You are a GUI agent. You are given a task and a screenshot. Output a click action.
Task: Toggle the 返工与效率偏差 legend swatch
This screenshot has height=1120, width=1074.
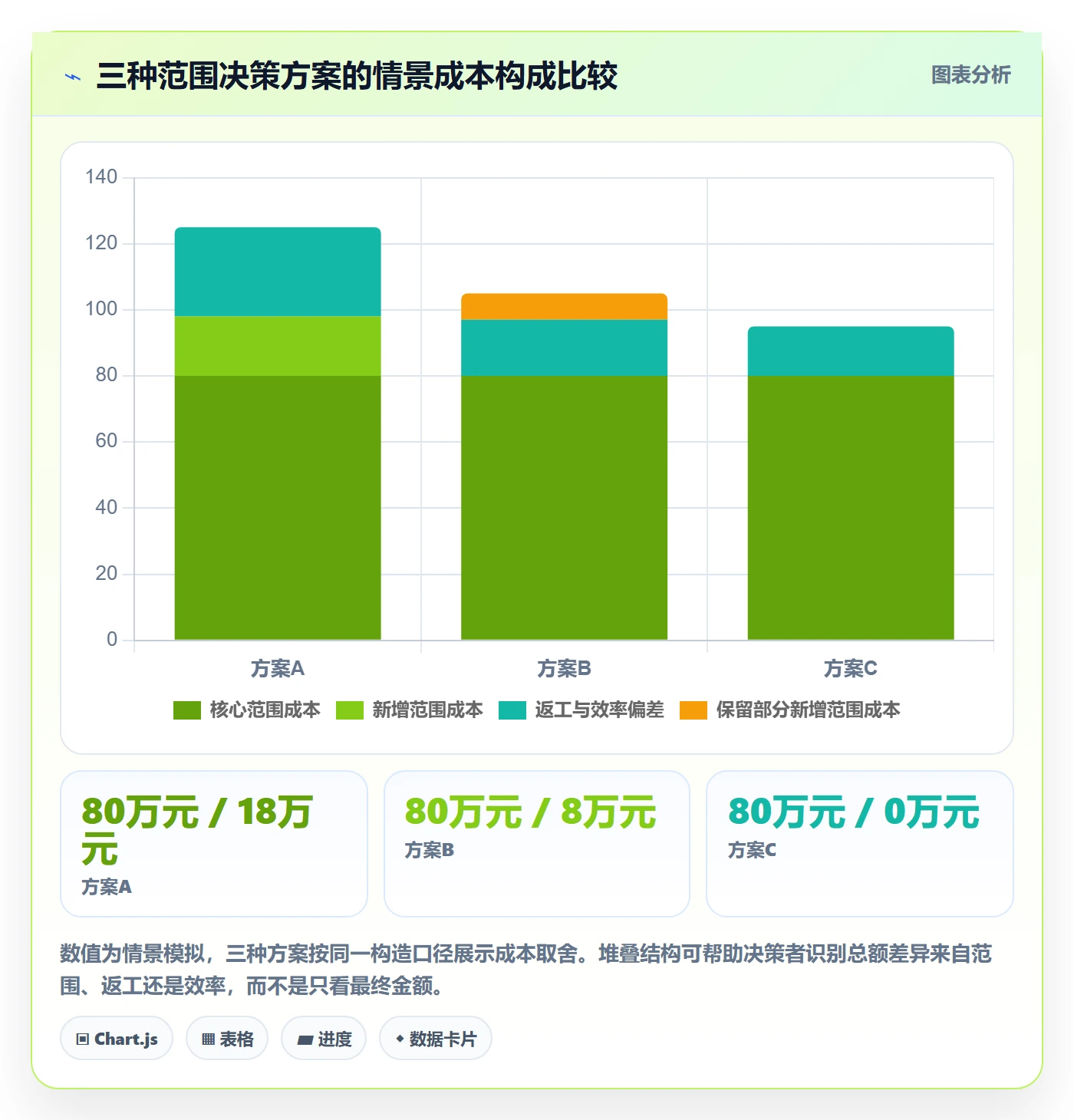(512, 710)
